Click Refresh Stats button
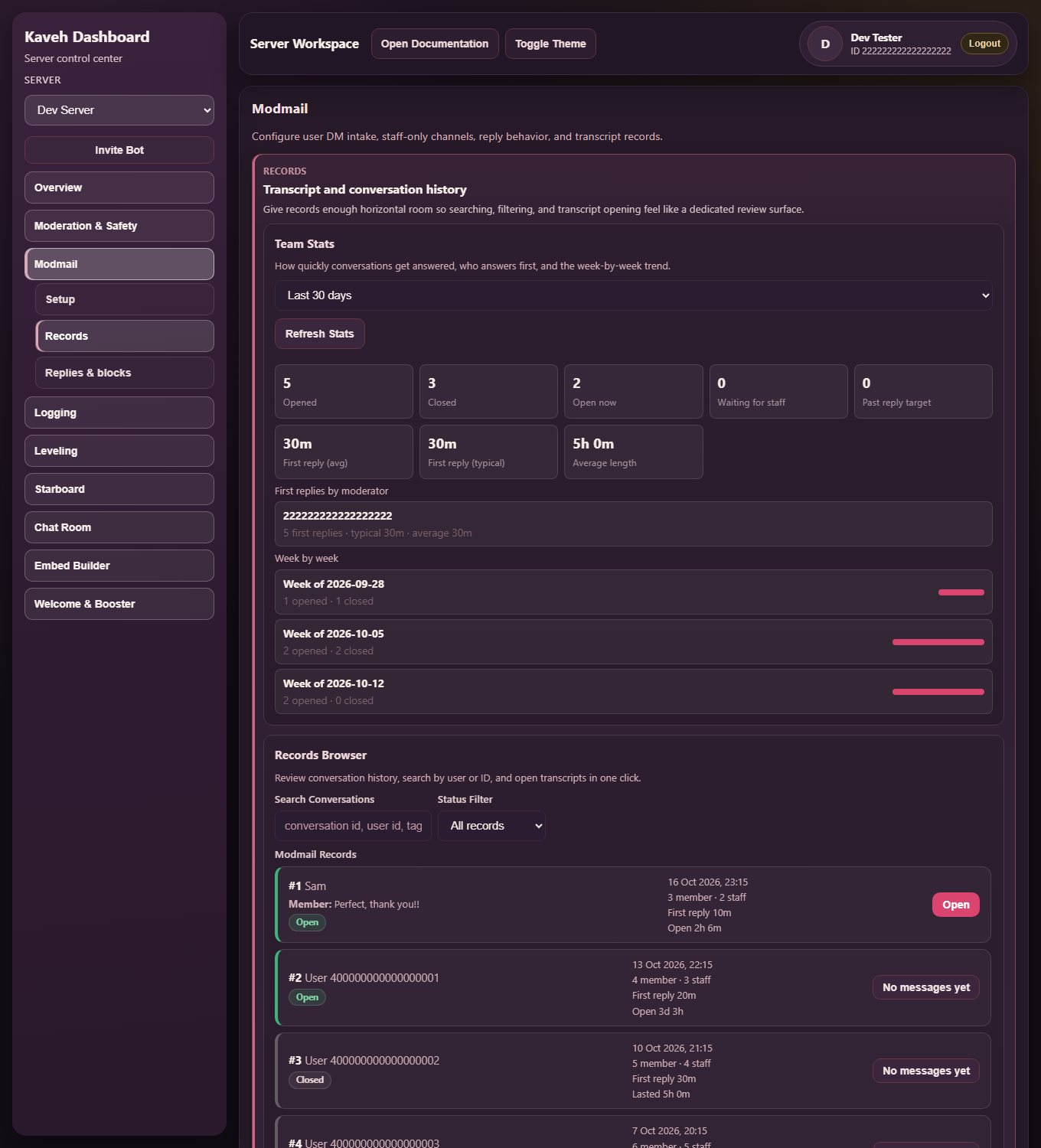The height and width of the screenshot is (1148, 1041). (x=320, y=334)
